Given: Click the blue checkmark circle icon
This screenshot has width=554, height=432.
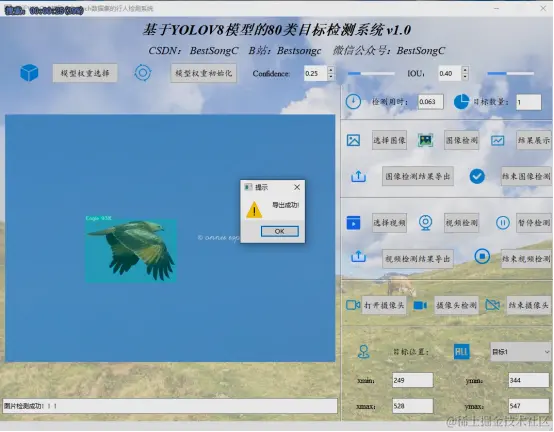Looking at the screenshot, I should tap(477, 176).
